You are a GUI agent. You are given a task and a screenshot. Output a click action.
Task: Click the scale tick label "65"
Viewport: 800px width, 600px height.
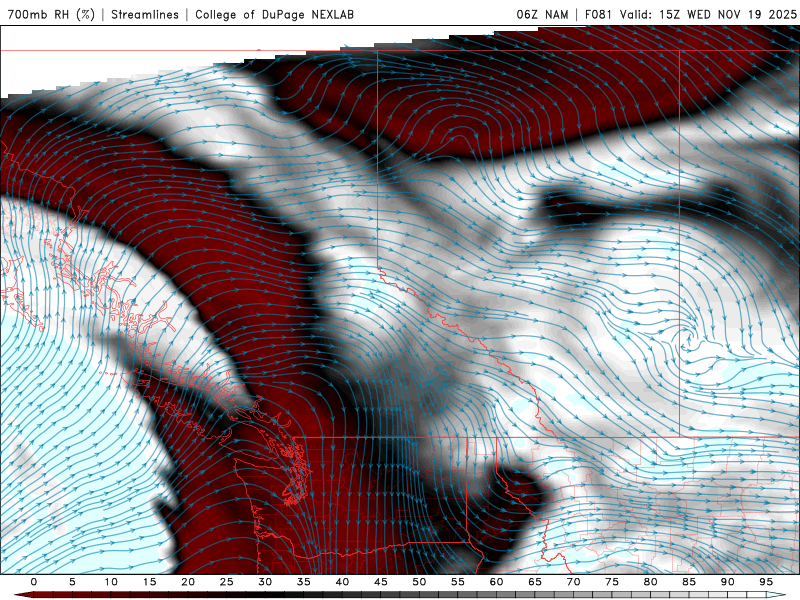(x=535, y=582)
